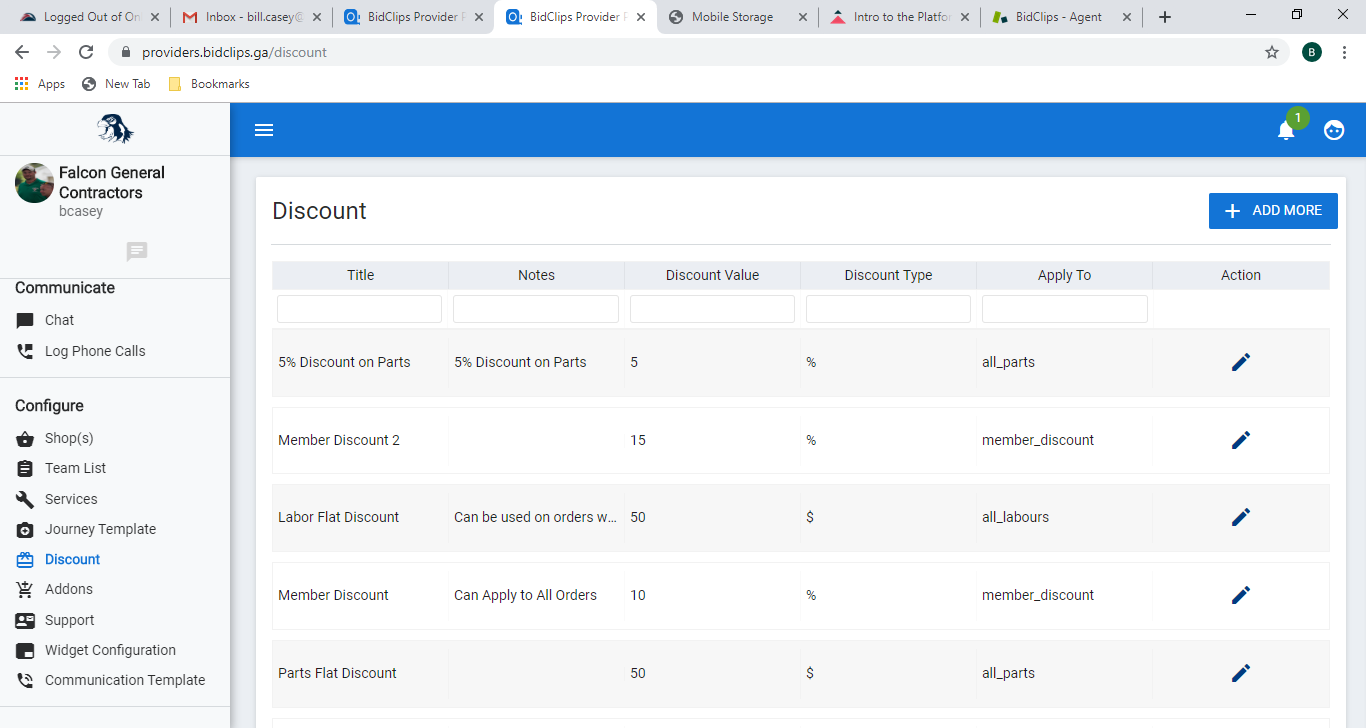1366x728 pixels.
Task: Edit the Labor Flat Discount row
Action: pos(1241,517)
